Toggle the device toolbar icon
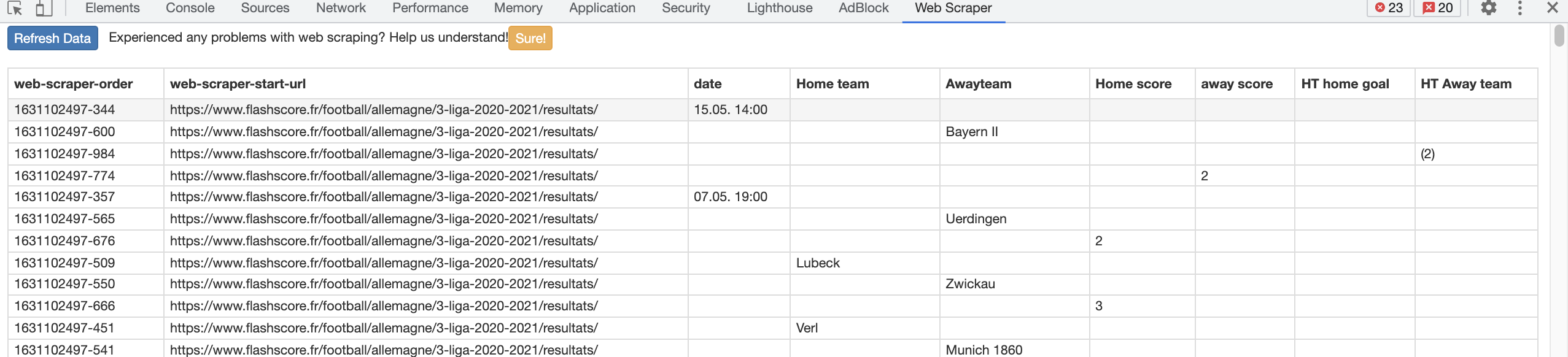 43,8
